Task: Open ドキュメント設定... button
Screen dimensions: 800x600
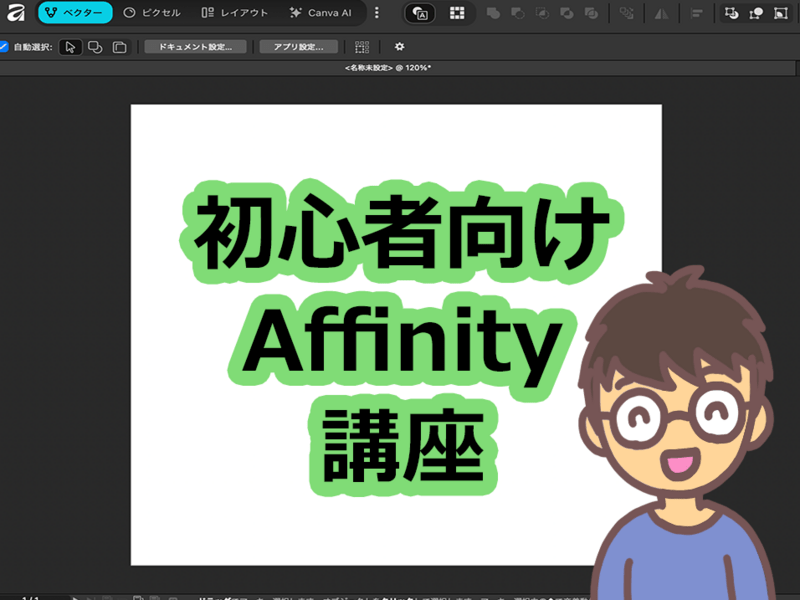Action: [195, 47]
